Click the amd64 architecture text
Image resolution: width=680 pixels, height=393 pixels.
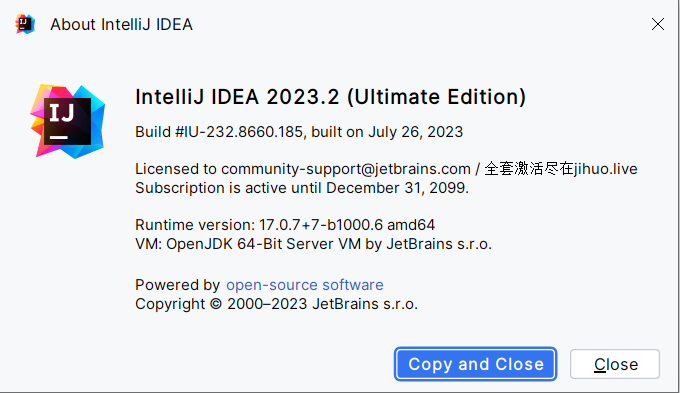(411, 225)
